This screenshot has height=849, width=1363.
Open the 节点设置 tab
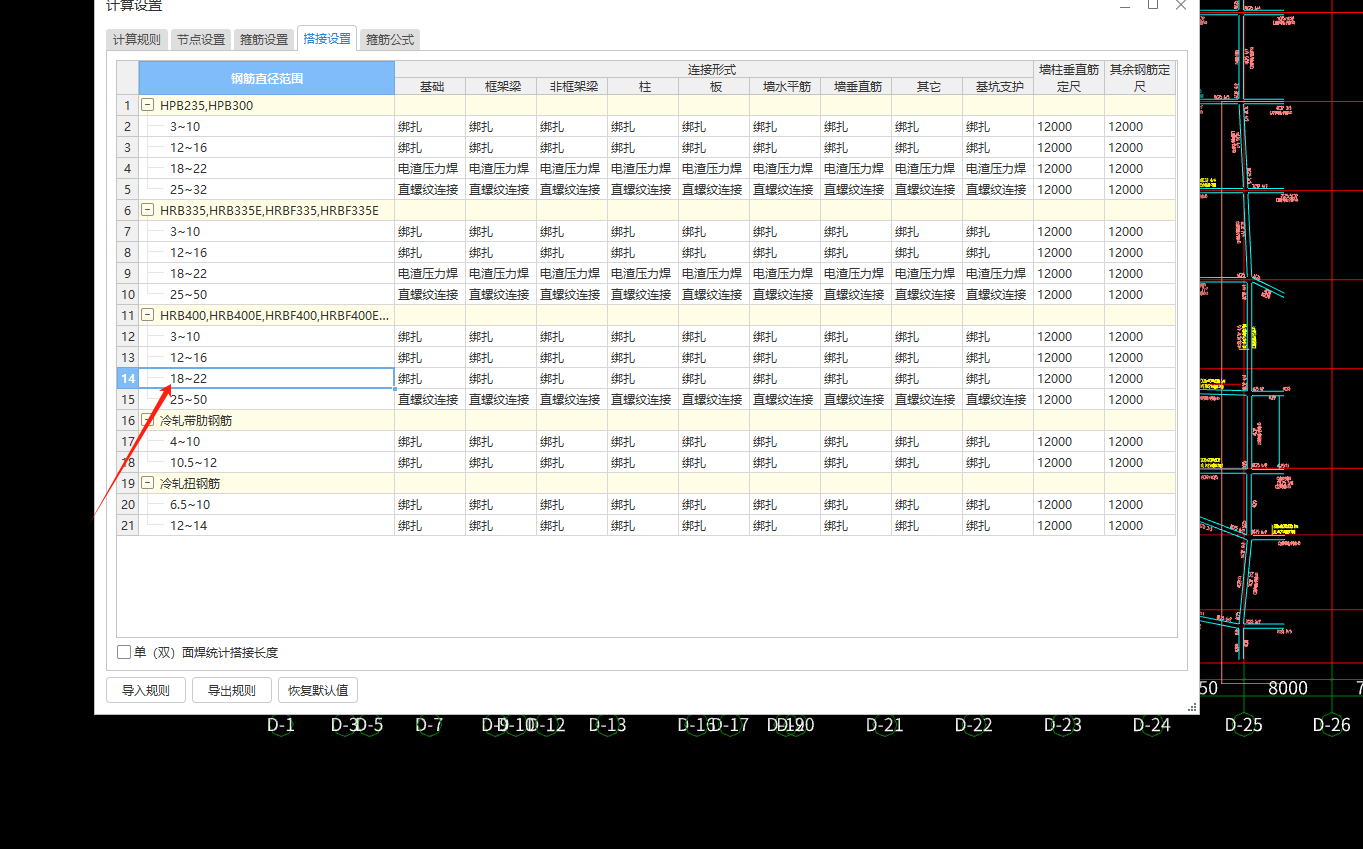tap(200, 40)
